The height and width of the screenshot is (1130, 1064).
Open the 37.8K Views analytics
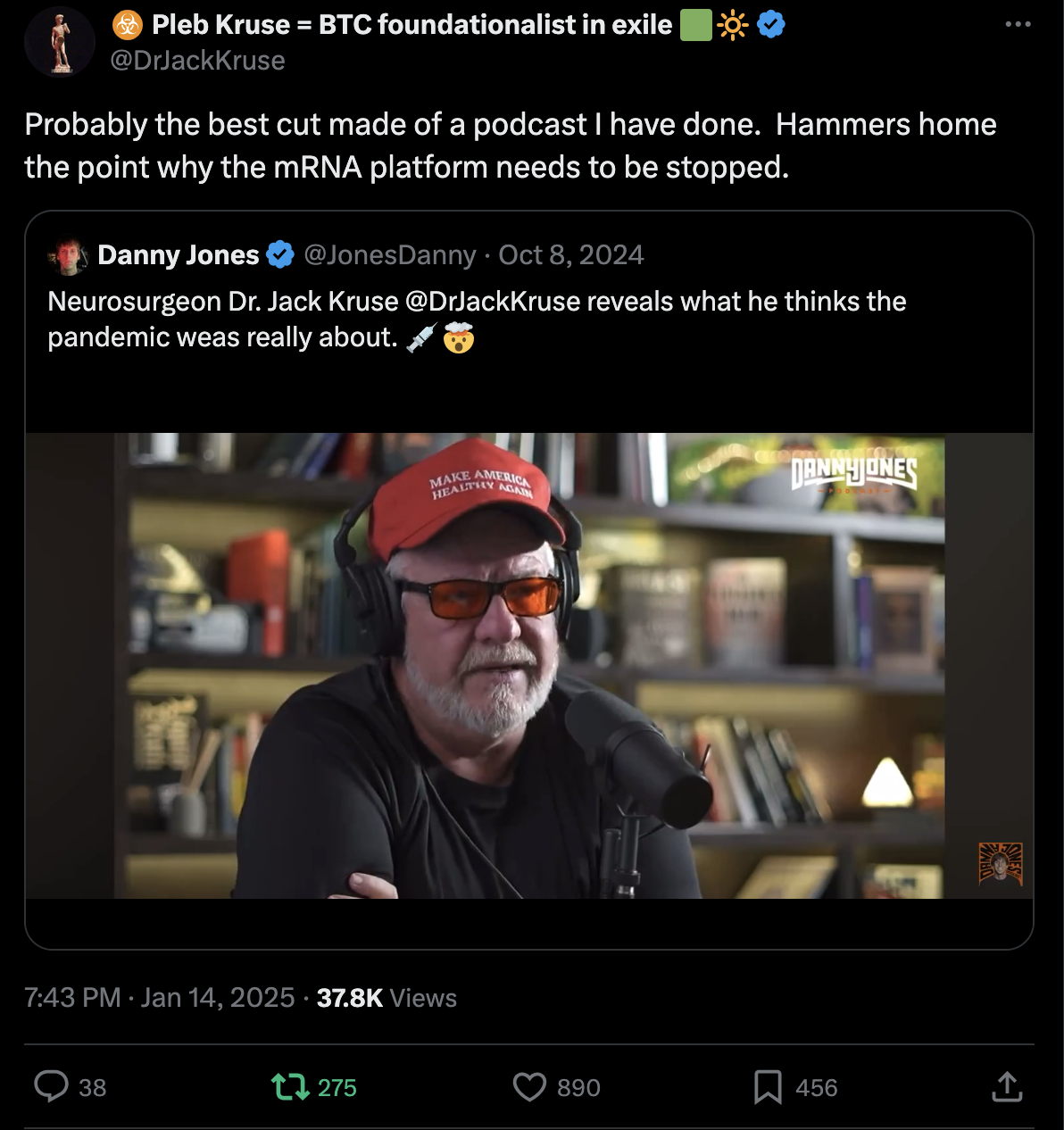[387, 997]
